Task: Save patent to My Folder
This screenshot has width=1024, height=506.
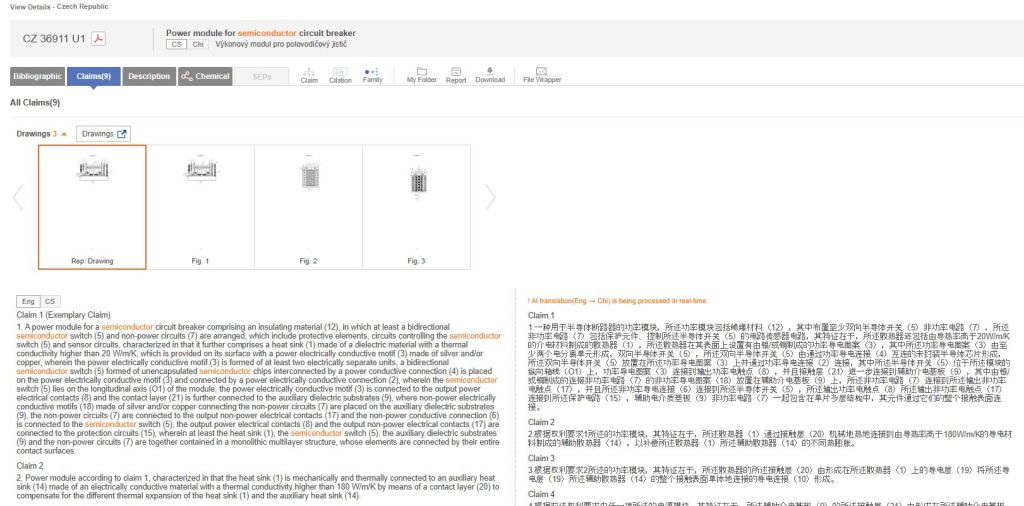Action: [421, 75]
